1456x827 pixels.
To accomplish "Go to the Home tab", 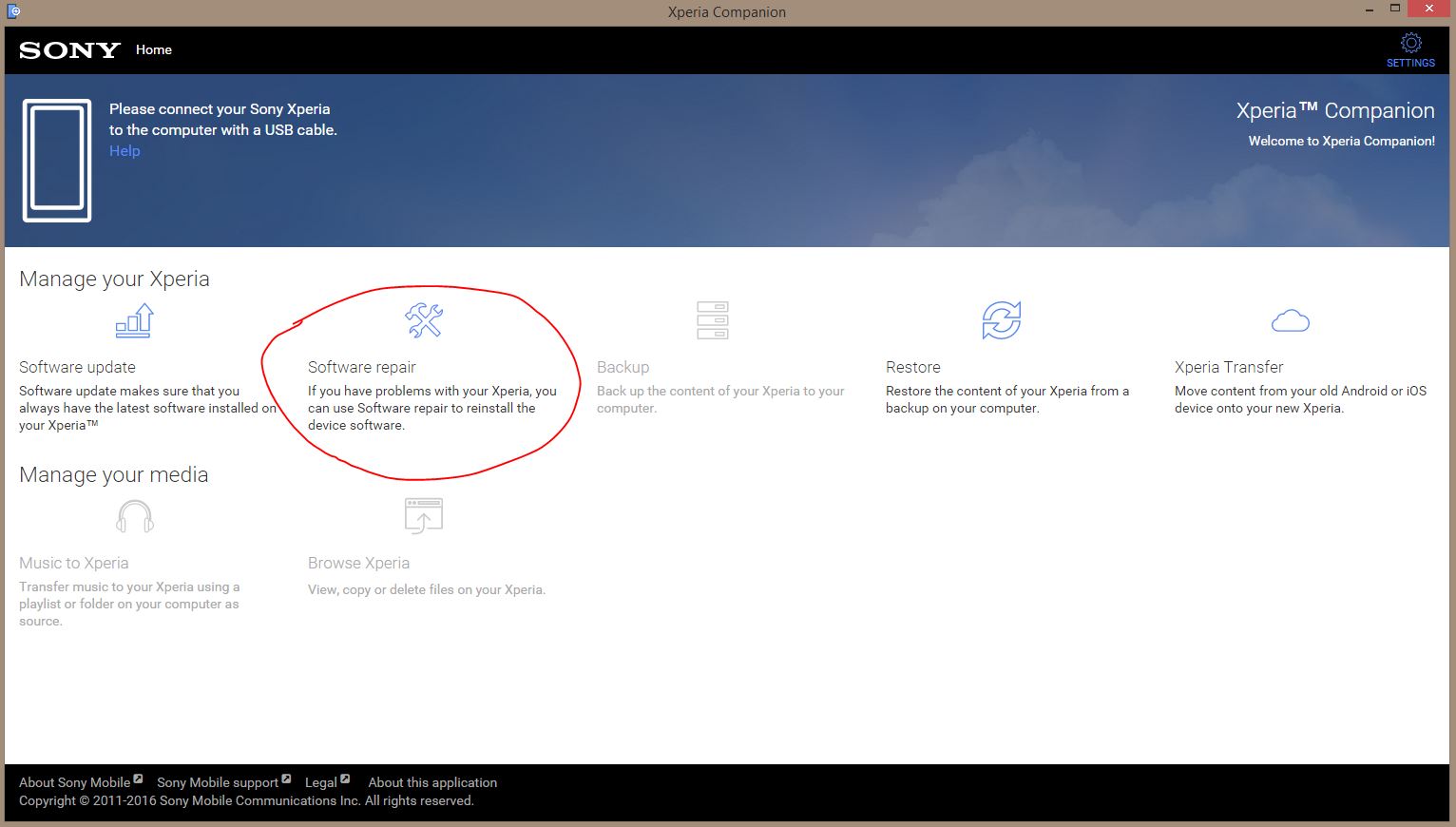I will pos(154,49).
